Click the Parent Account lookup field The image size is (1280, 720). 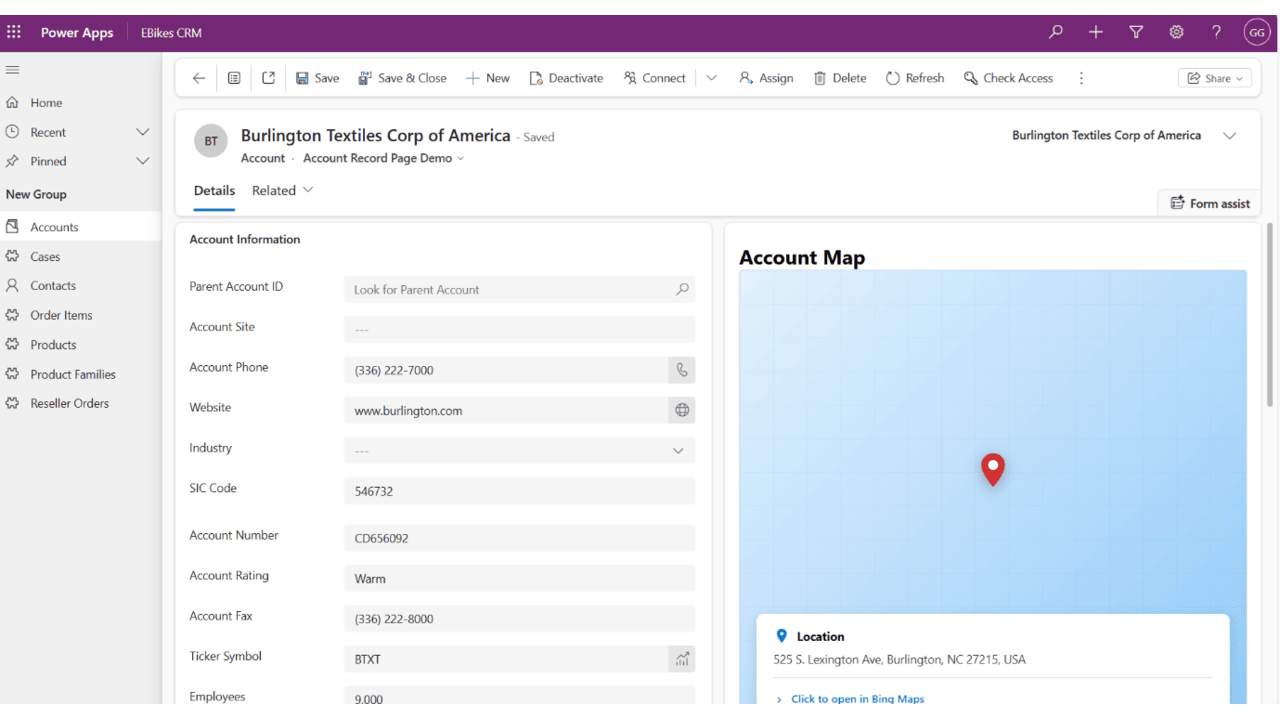click(519, 289)
